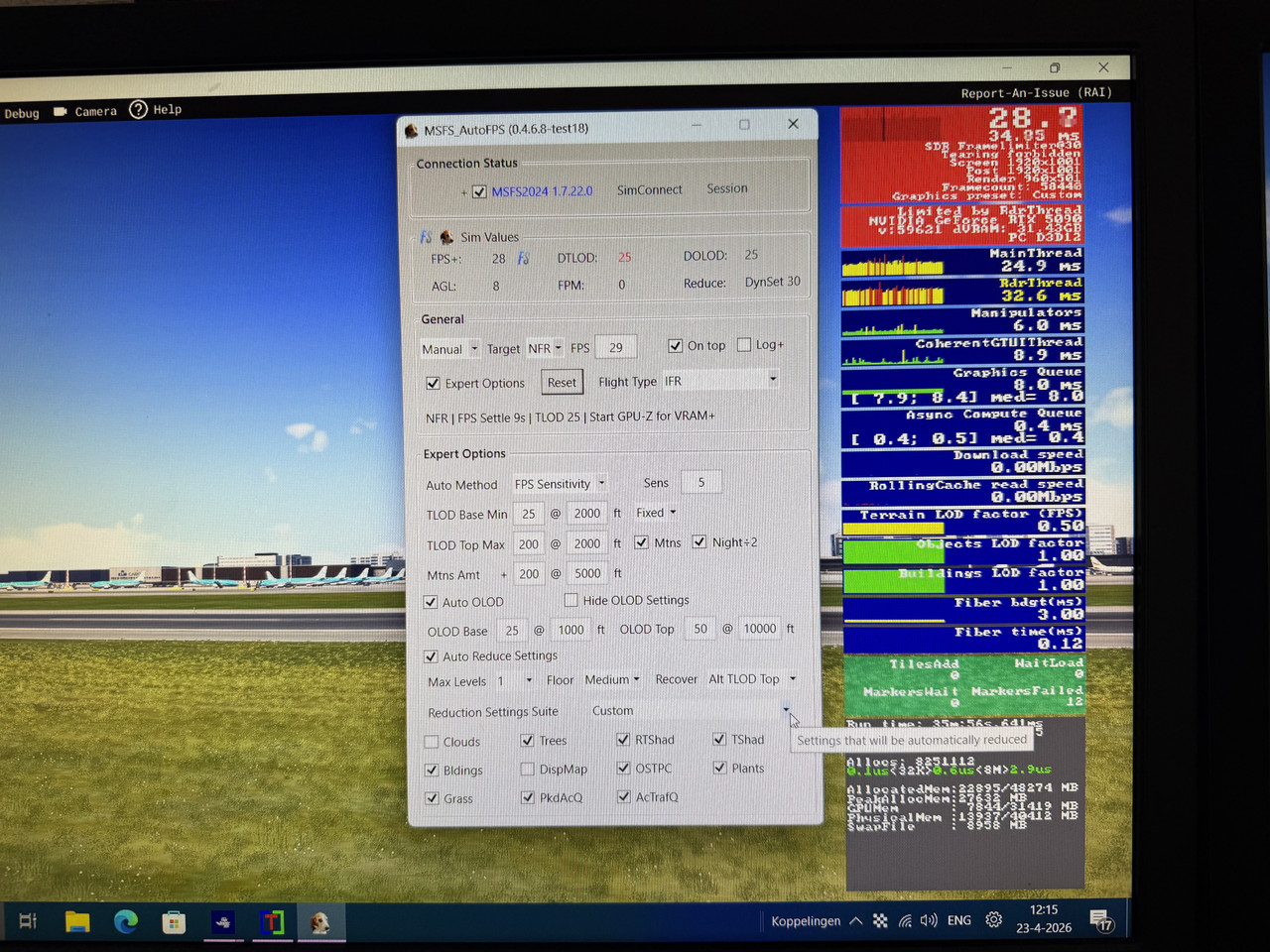Viewport: 1270px width, 952px height.
Task: Click the dog icon beside Sim Values
Action: [x=446, y=237]
